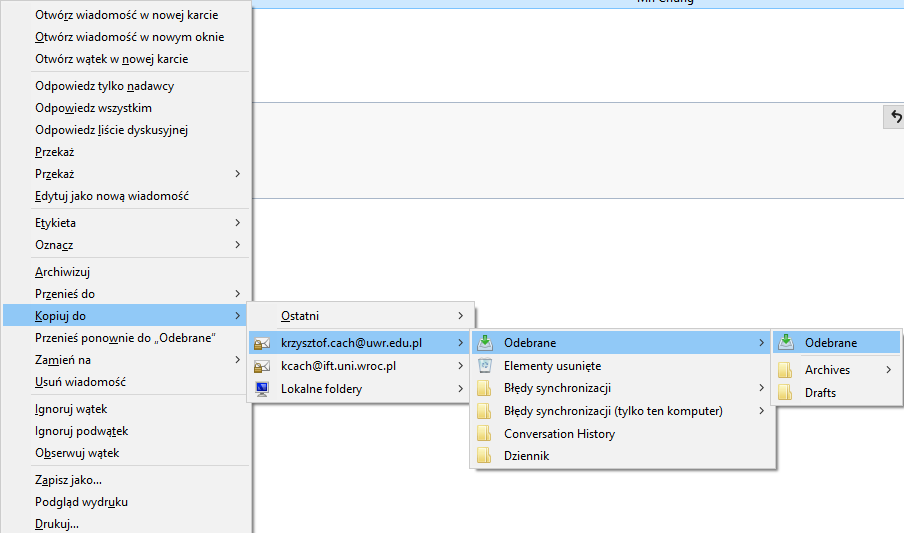Click the Archives folder icon
904x533 pixels.
786,370
